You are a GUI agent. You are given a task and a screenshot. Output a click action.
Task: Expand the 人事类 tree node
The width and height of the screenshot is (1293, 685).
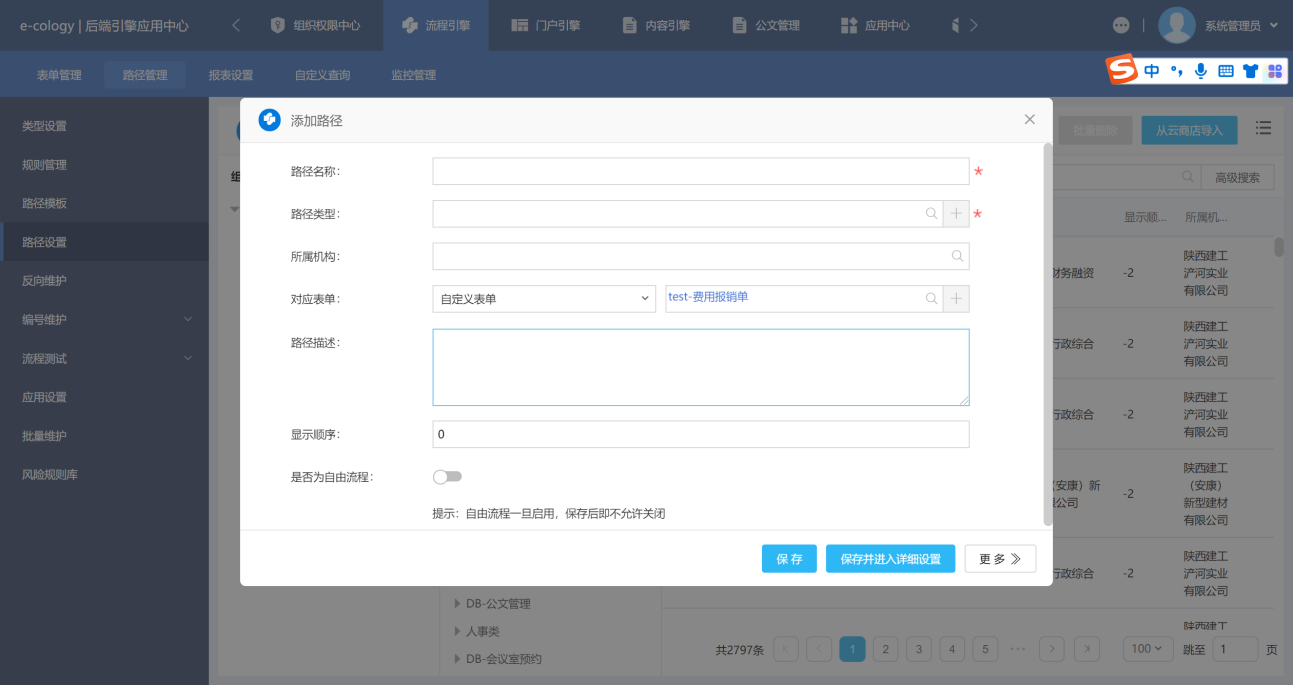click(458, 632)
